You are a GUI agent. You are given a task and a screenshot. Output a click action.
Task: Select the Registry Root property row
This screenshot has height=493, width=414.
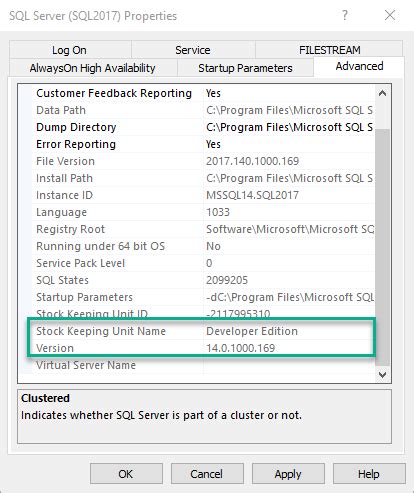click(203, 229)
